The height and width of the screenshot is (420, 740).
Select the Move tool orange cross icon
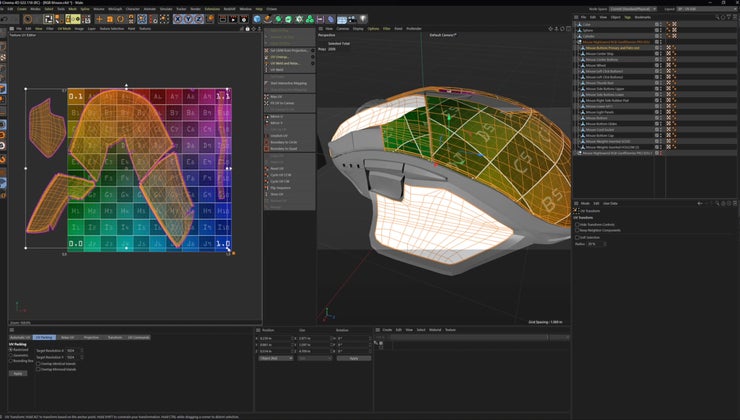99,19
